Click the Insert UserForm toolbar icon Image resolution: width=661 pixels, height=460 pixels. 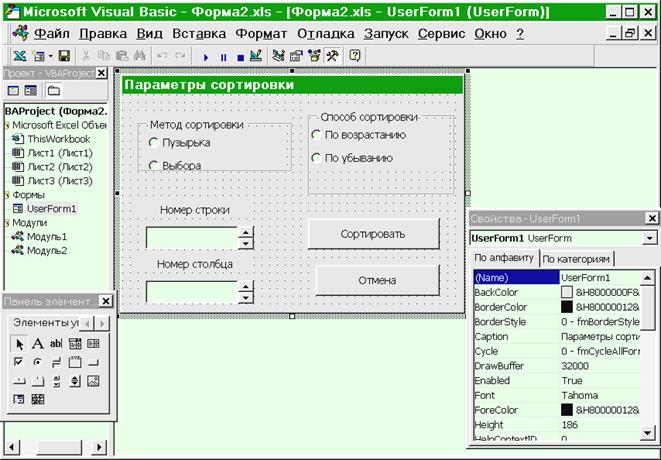39,56
